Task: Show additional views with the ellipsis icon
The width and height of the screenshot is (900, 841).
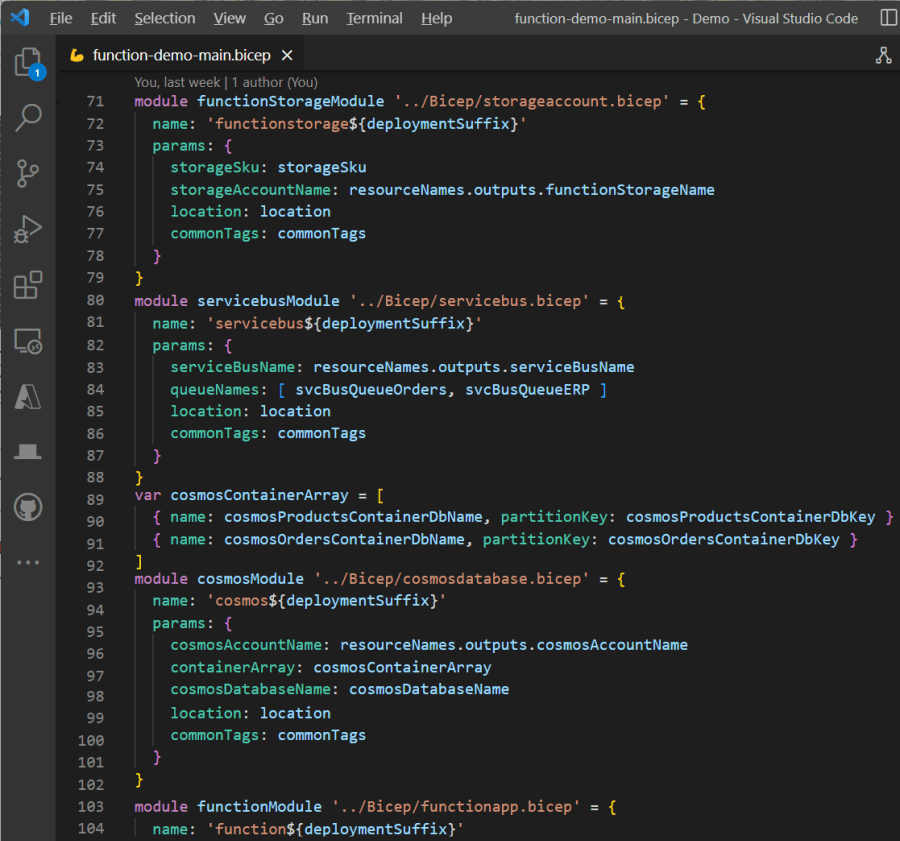Action: click(28, 562)
